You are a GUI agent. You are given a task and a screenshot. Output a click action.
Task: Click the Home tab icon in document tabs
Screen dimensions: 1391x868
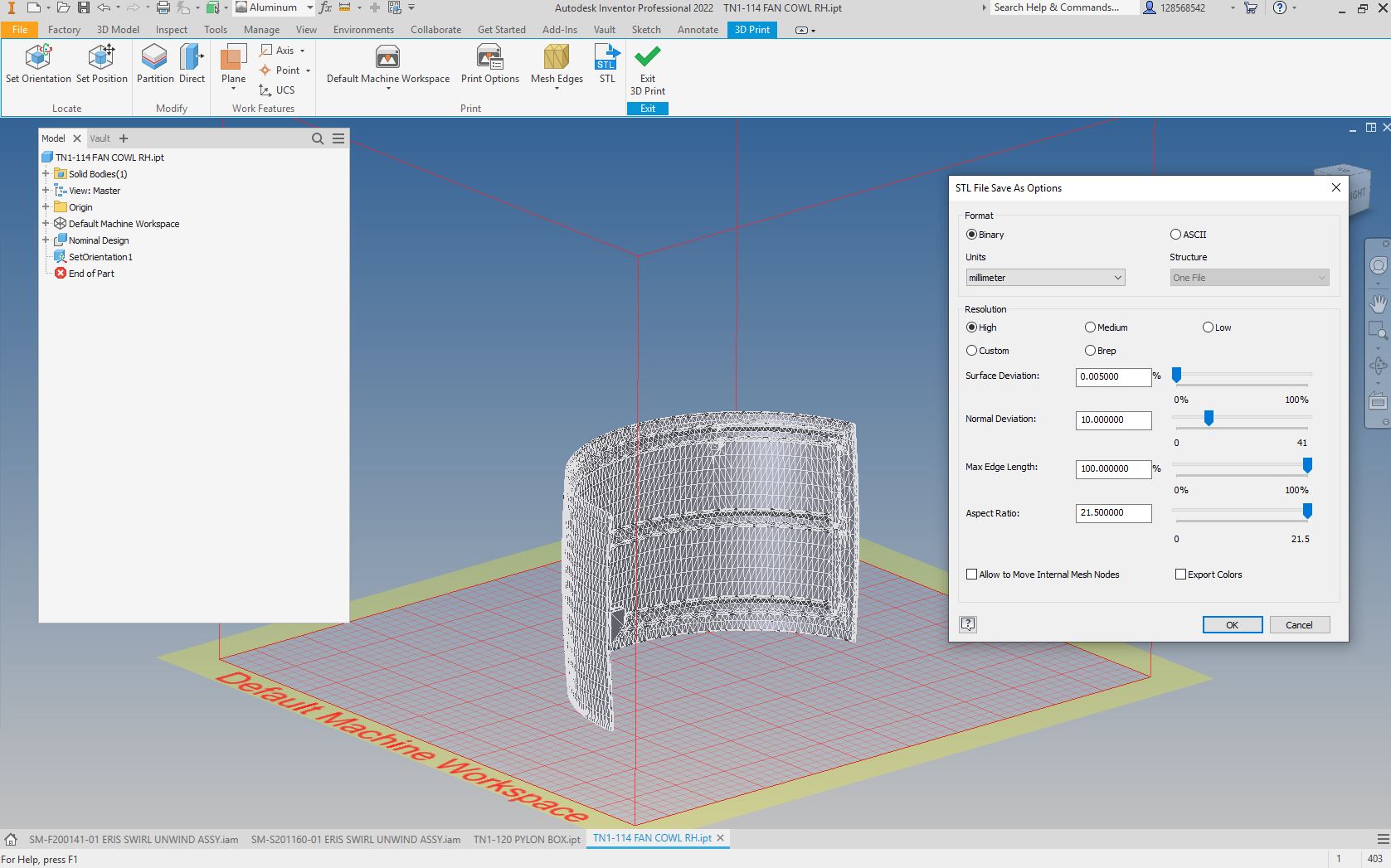11,839
